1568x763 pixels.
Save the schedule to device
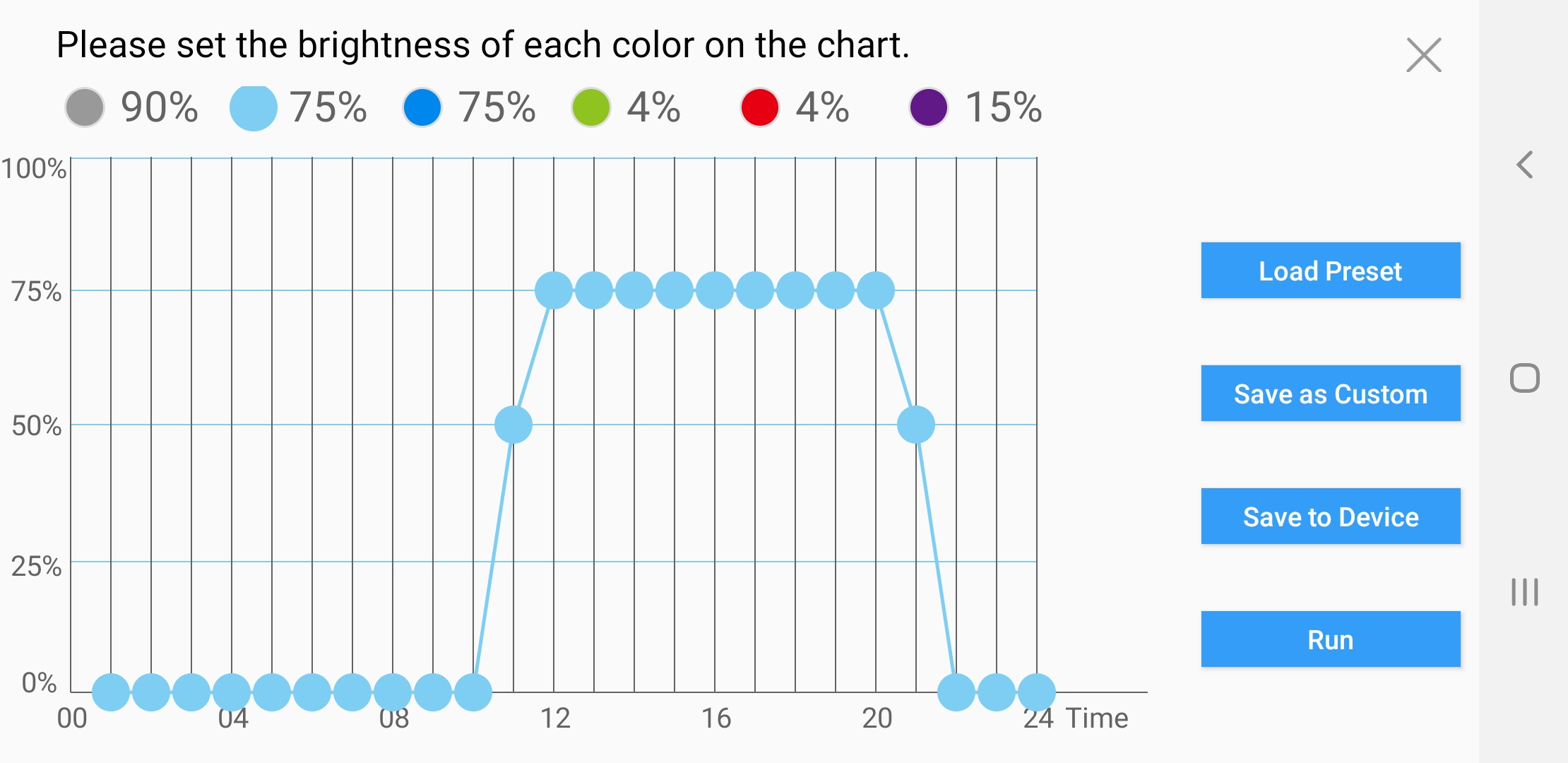click(1331, 516)
